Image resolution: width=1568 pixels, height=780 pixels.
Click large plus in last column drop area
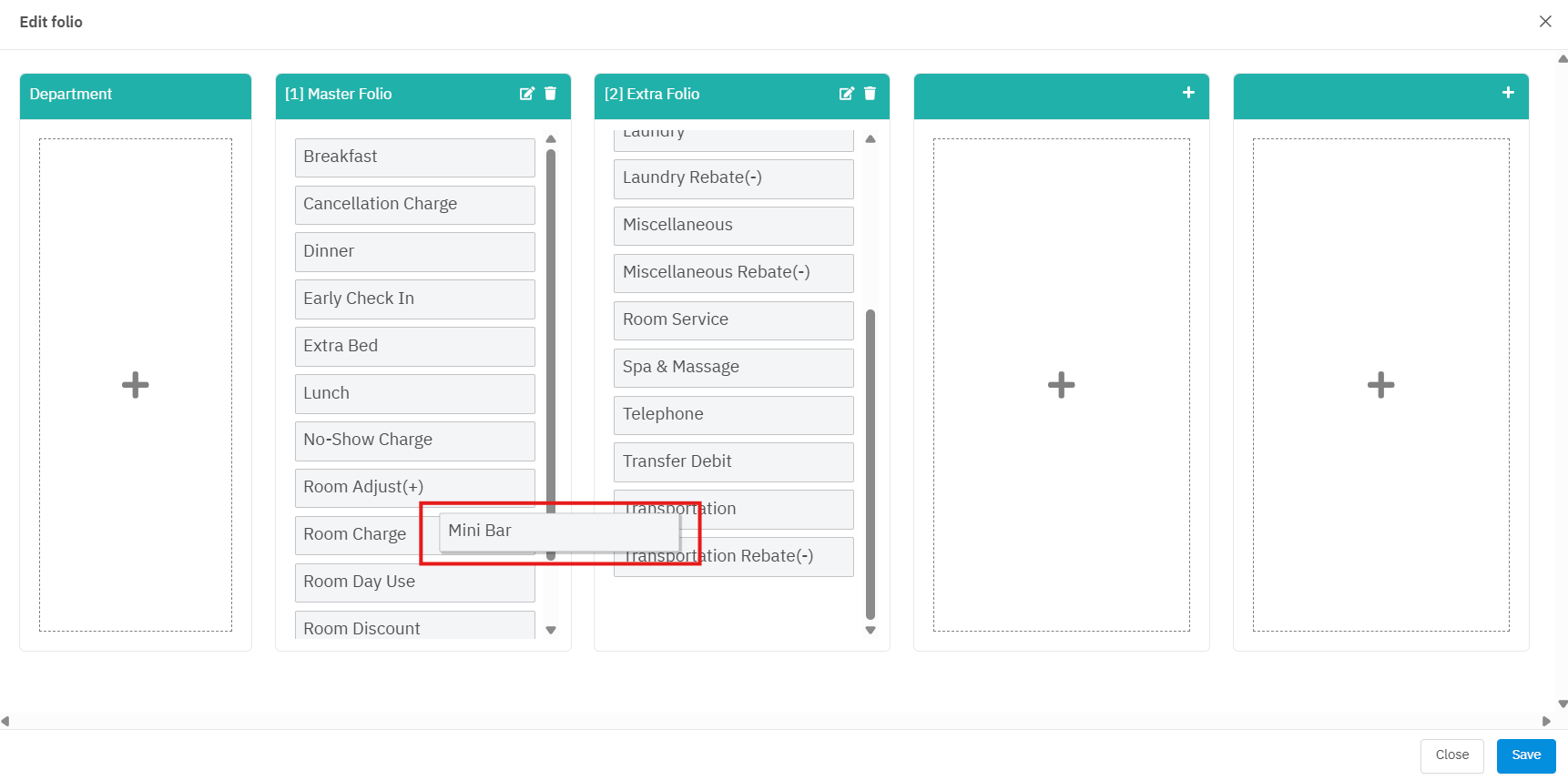pos(1380,385)
